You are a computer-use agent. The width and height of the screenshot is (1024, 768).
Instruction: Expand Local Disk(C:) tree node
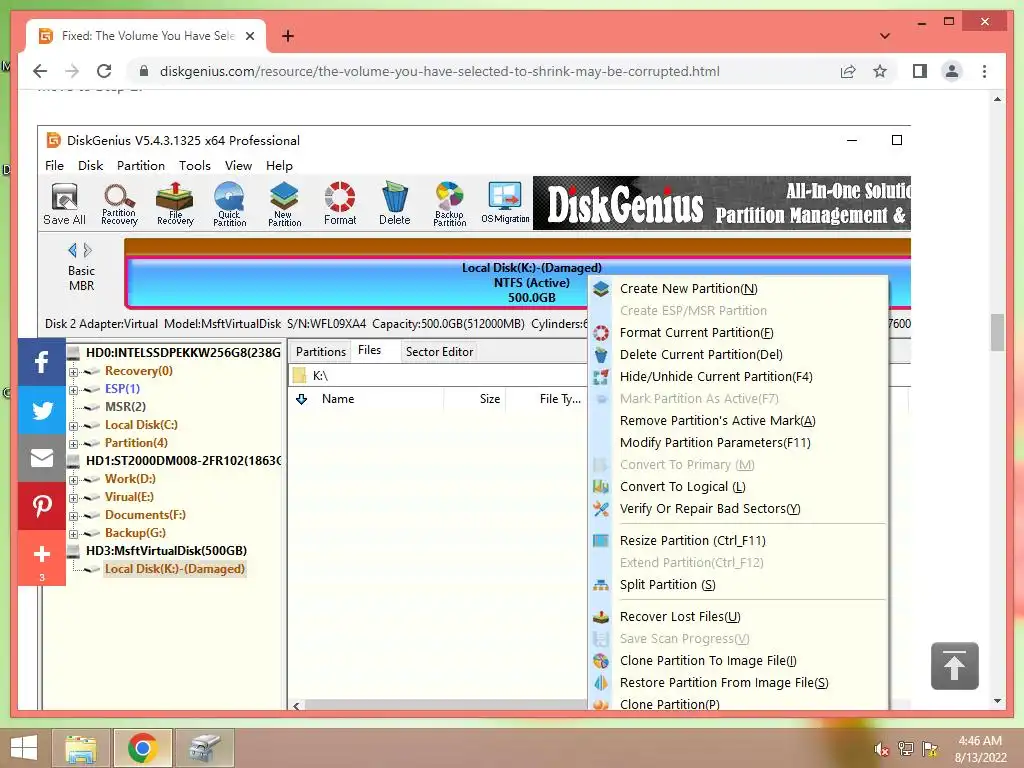pos(73,426)
